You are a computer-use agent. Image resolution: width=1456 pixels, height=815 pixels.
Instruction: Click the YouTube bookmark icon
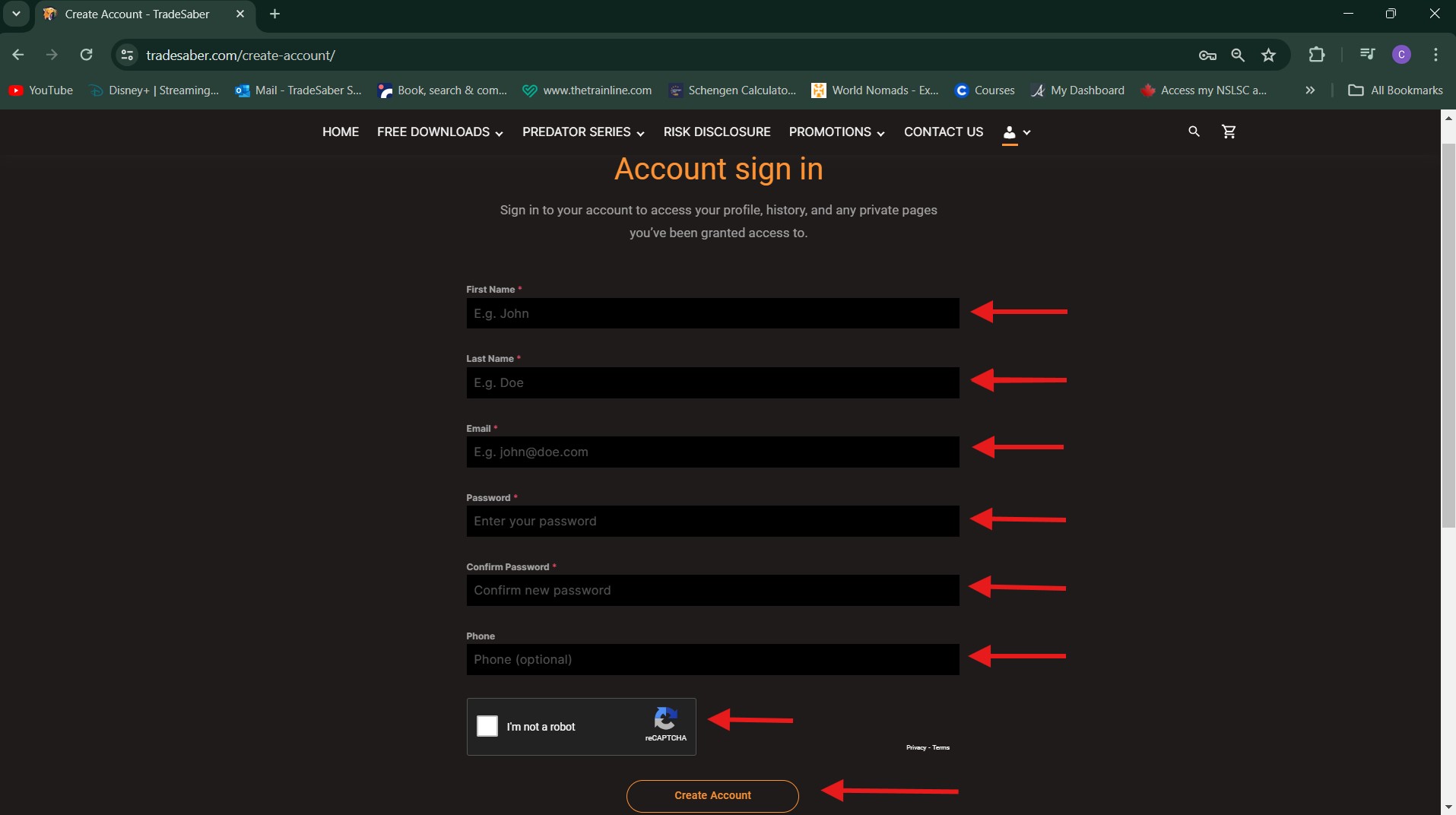(15, 90)
